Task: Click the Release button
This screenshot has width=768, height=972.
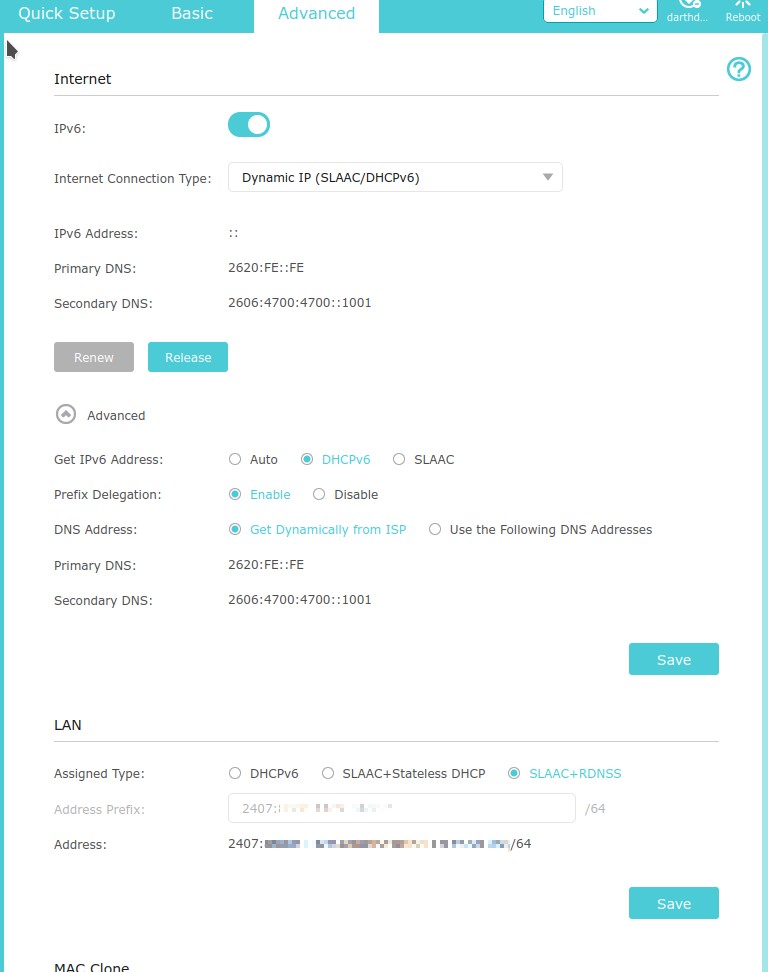Action: click(x=188, y=357)
